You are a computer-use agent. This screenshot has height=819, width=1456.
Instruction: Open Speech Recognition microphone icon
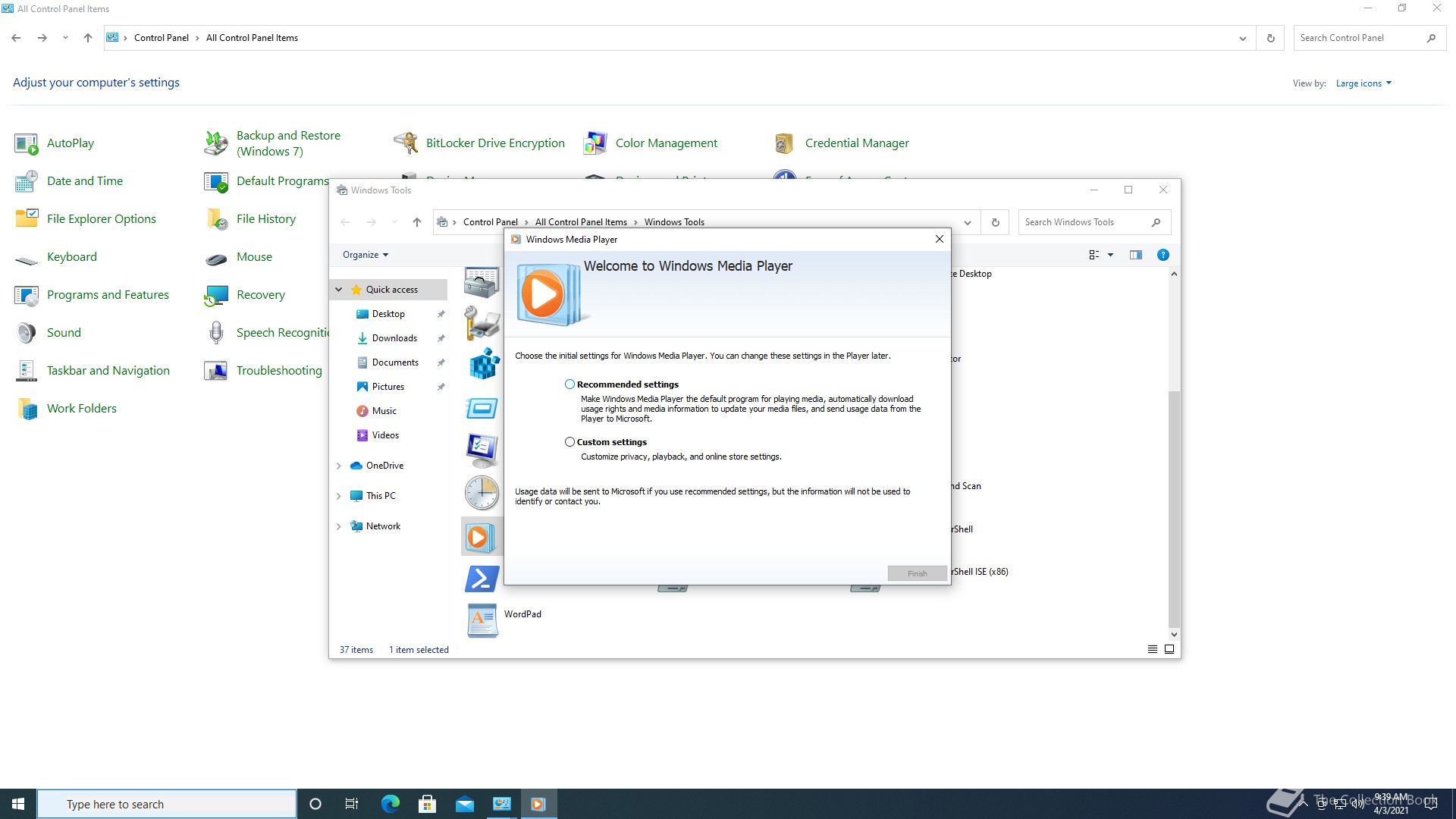point(216,333)
